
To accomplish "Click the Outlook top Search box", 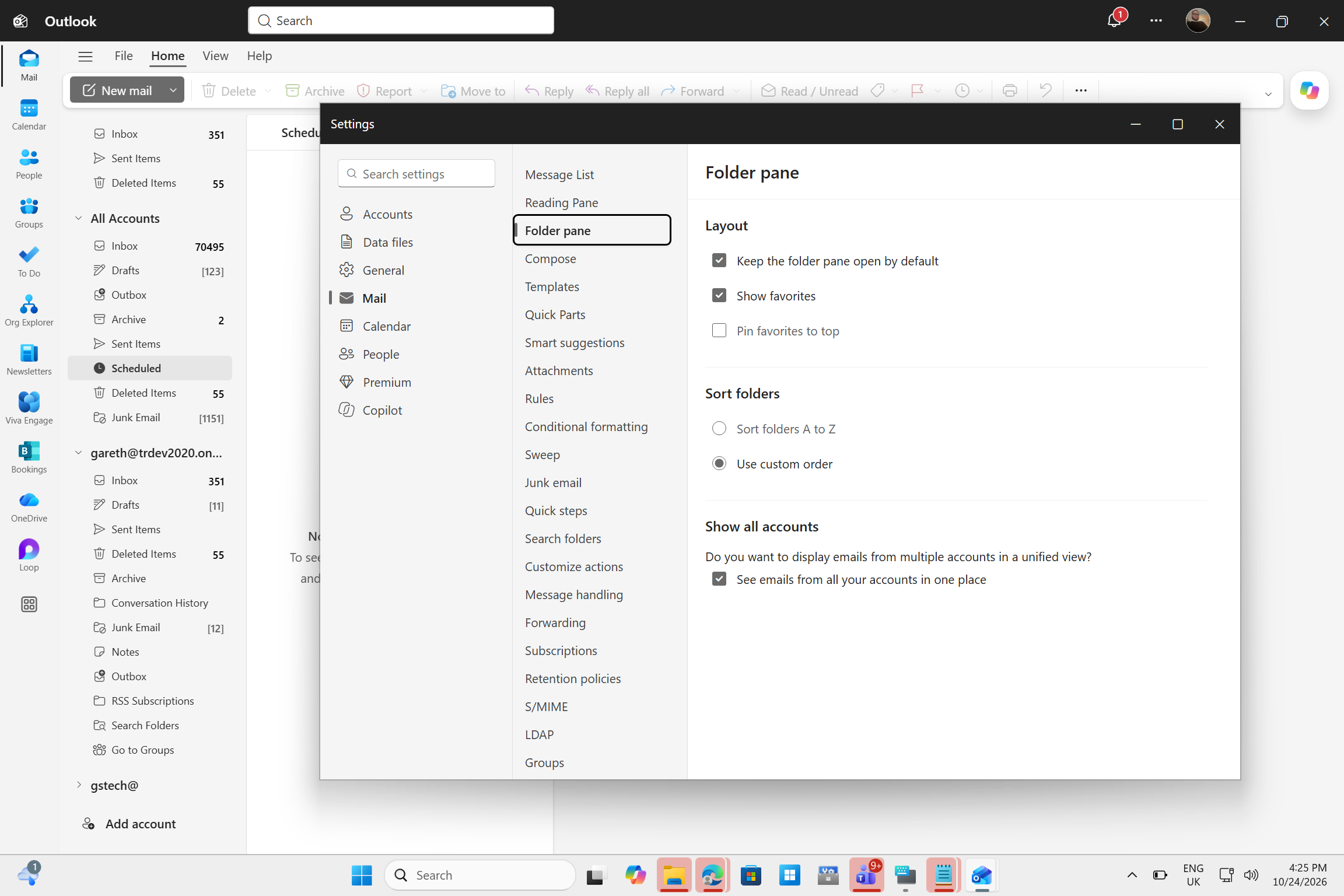I will (401, 21).
